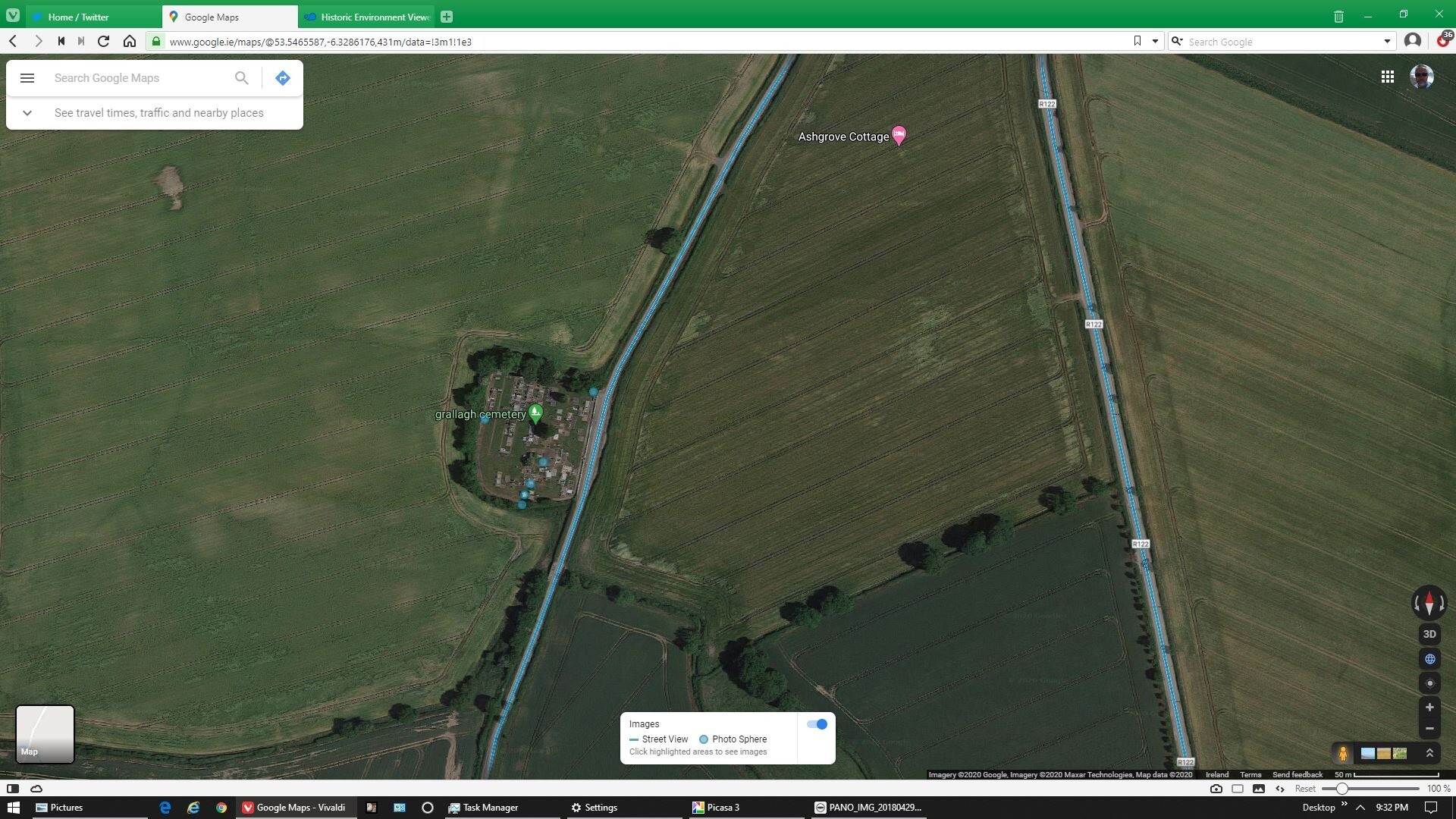This screenshot has width=1456, height=819.
Task: Click the address bar URL
Action: (320, 42)
